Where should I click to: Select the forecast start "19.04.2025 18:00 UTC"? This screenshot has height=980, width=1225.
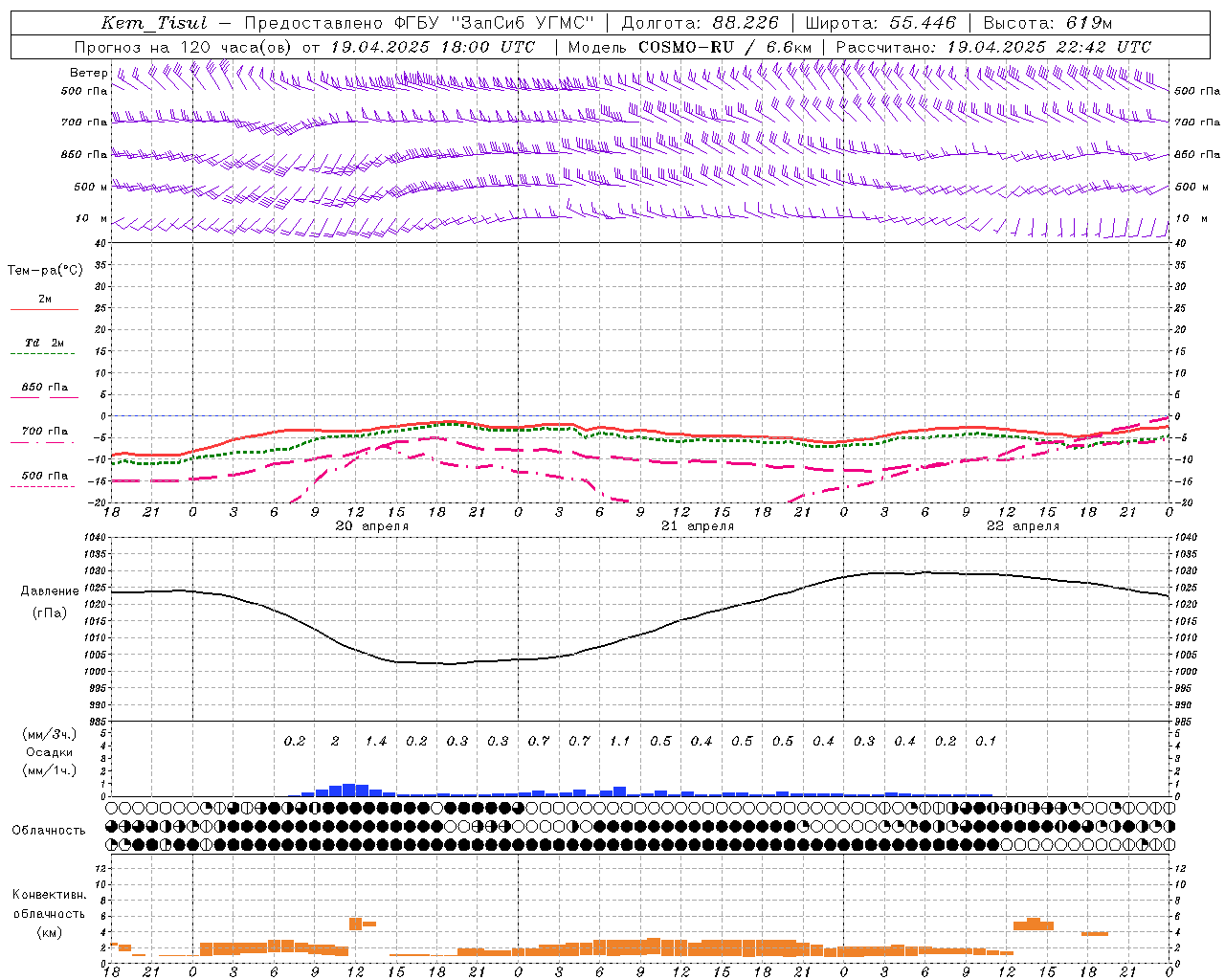pos(433,47)
